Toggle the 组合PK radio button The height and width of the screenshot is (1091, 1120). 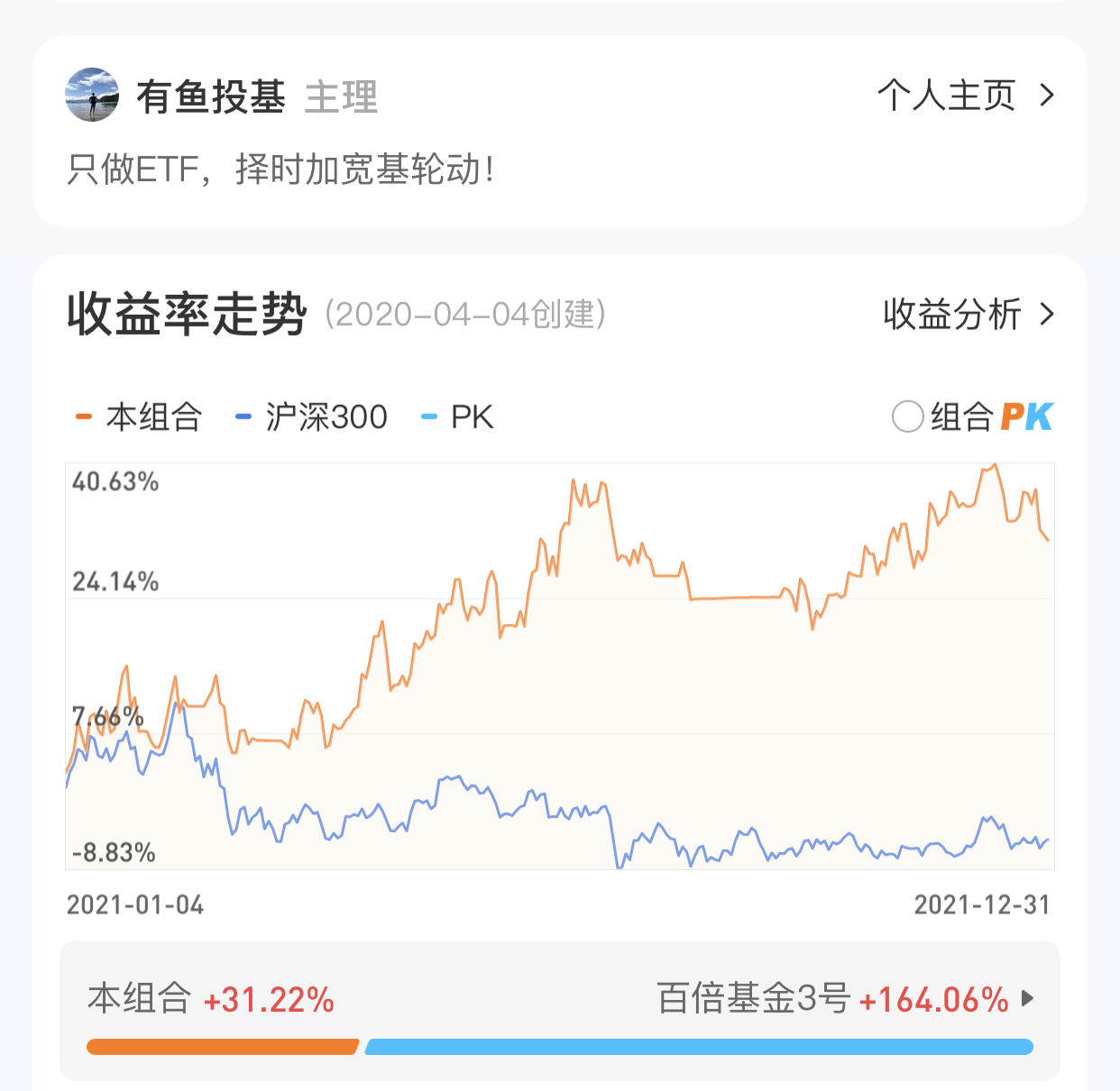tap(907, 417)
